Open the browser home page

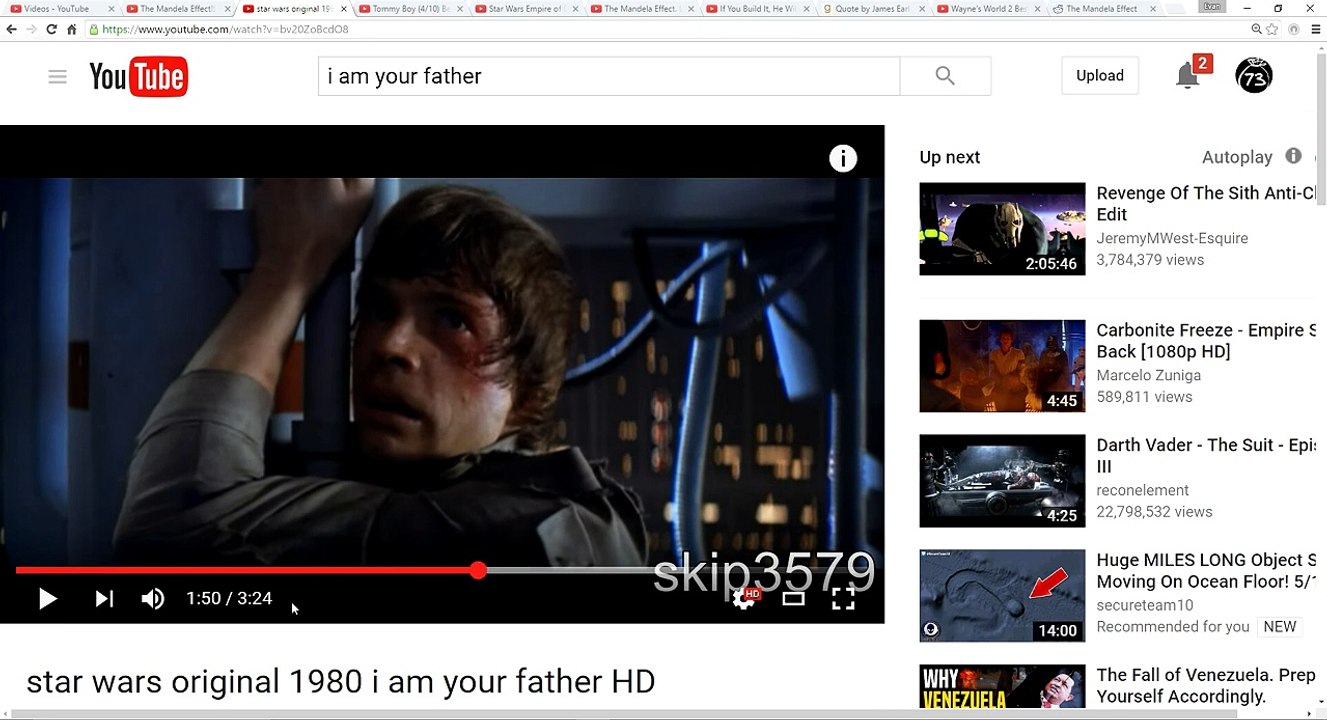click(x=72, y=29)
